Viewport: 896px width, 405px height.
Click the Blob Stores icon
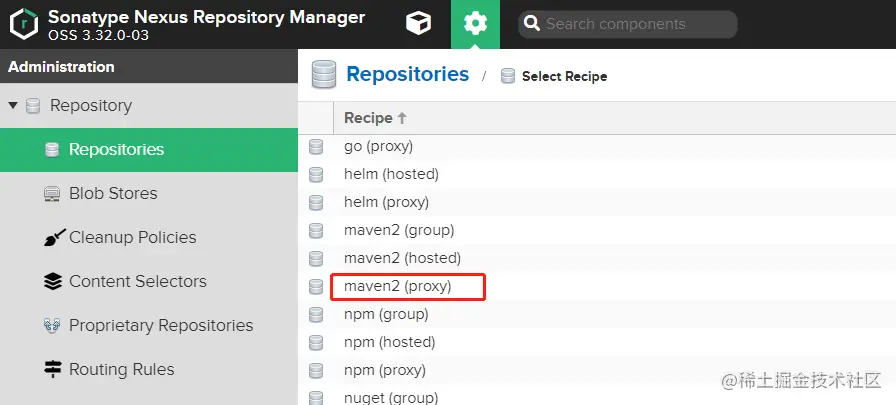click(52, 194)
